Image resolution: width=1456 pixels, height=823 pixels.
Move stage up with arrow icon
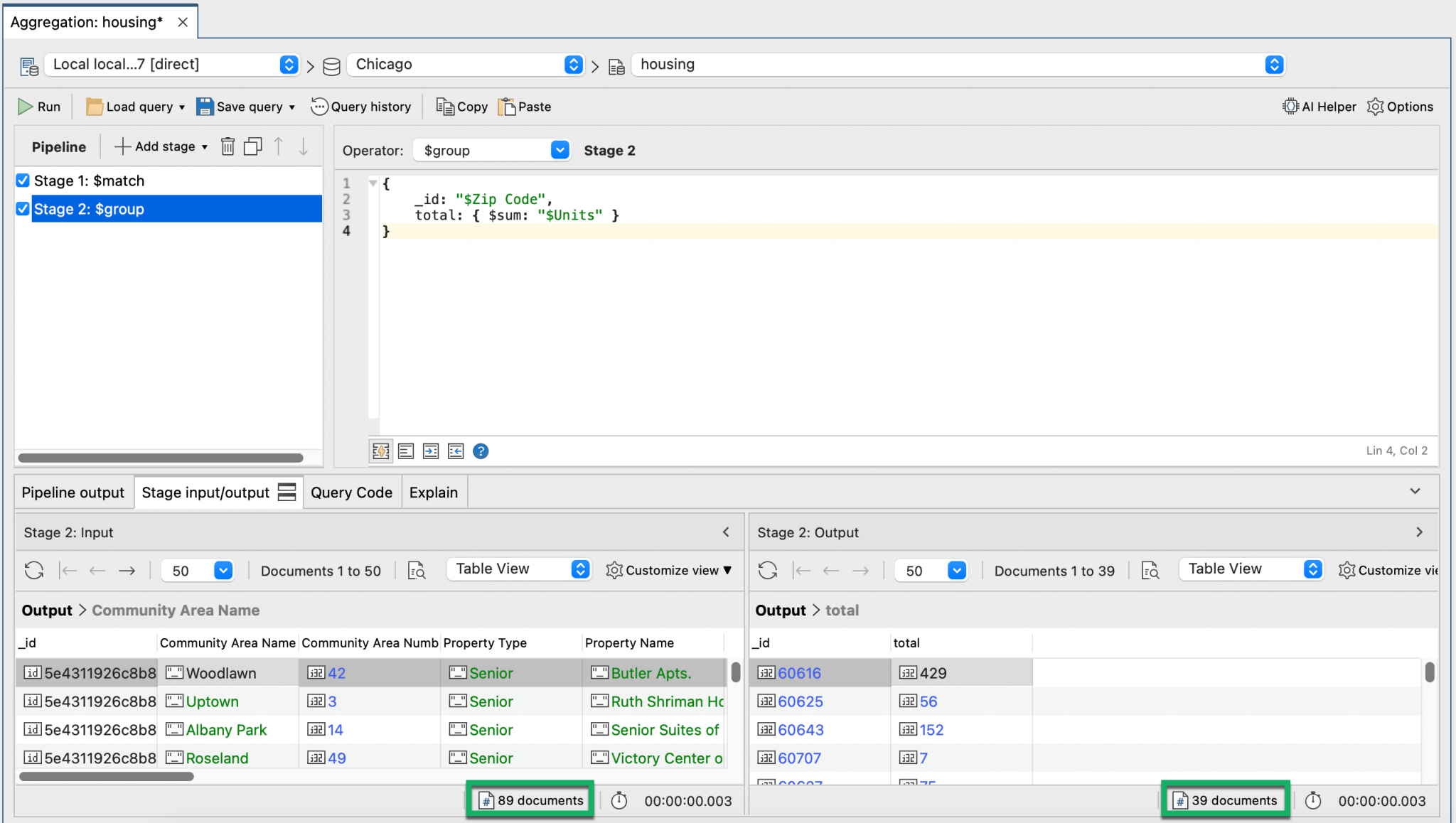(x=279, y=146)
